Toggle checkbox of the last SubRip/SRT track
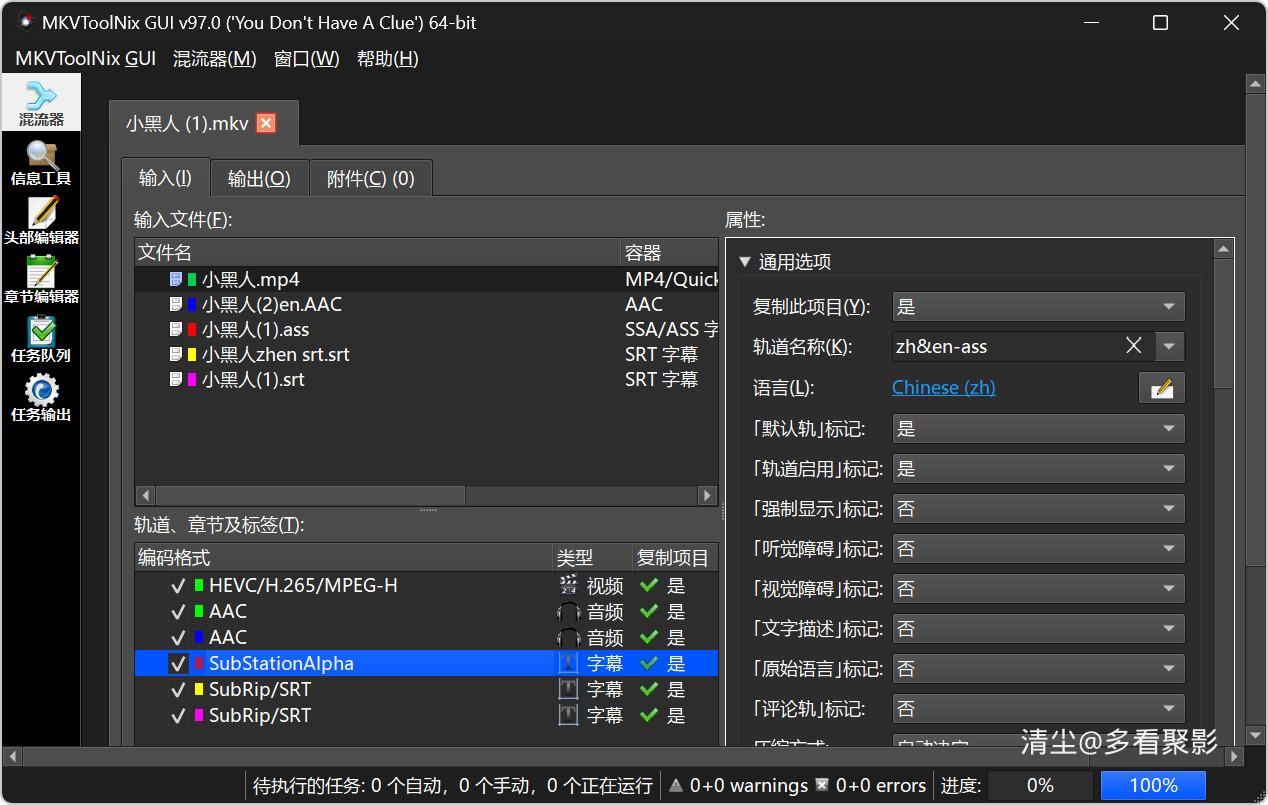The width and height of the screenshot is (1268, 805). click(x=178, y=715)
